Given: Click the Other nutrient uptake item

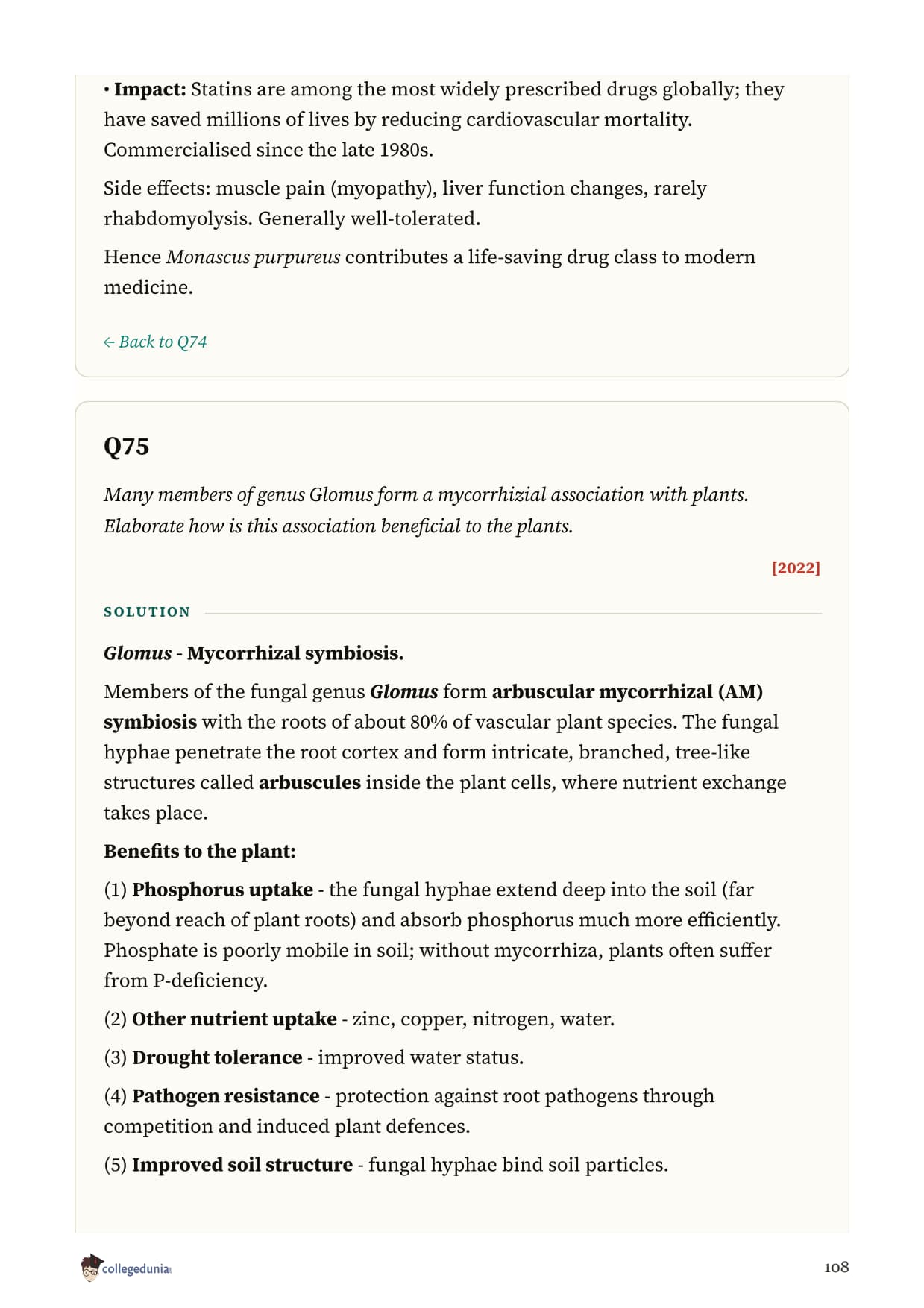Looking at the screenshot, I should click(x=234, y=1019).
